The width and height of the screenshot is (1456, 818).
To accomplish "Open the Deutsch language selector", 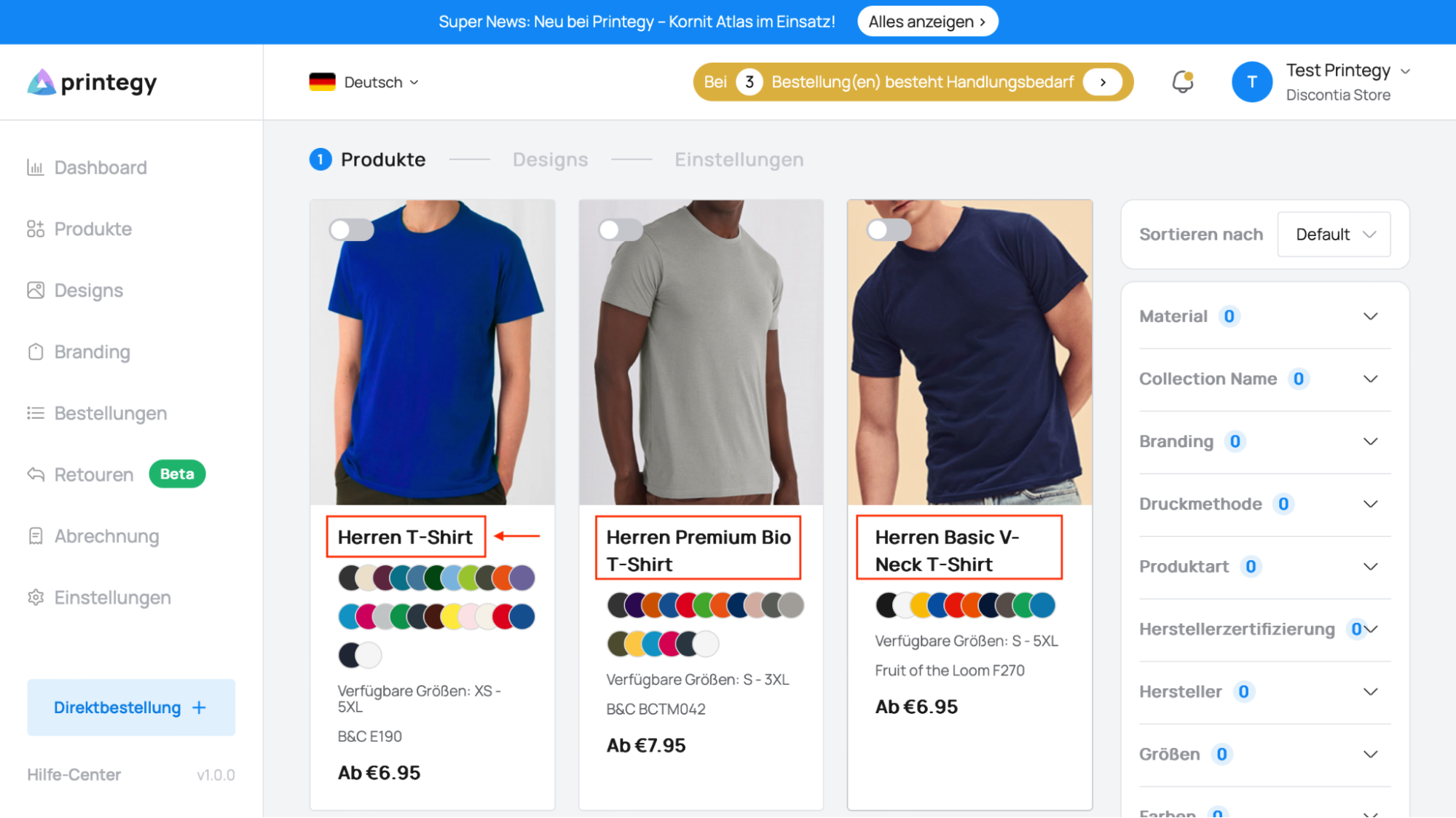I will point(364,82).
